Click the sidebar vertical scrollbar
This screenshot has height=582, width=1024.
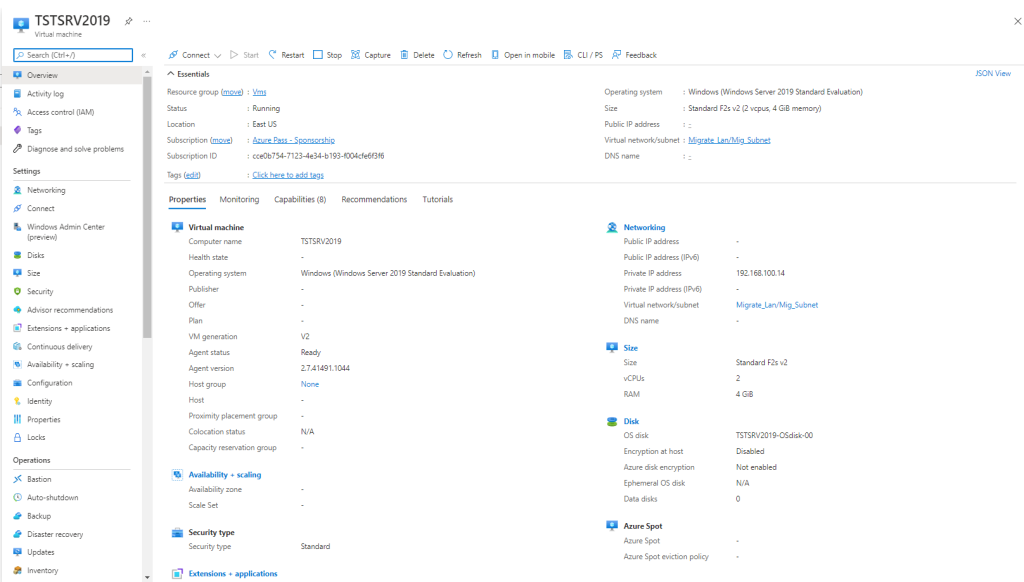click(147, 208)
